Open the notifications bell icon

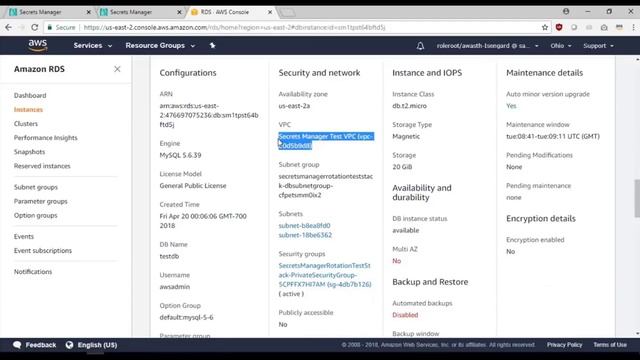tap(420, 46)
